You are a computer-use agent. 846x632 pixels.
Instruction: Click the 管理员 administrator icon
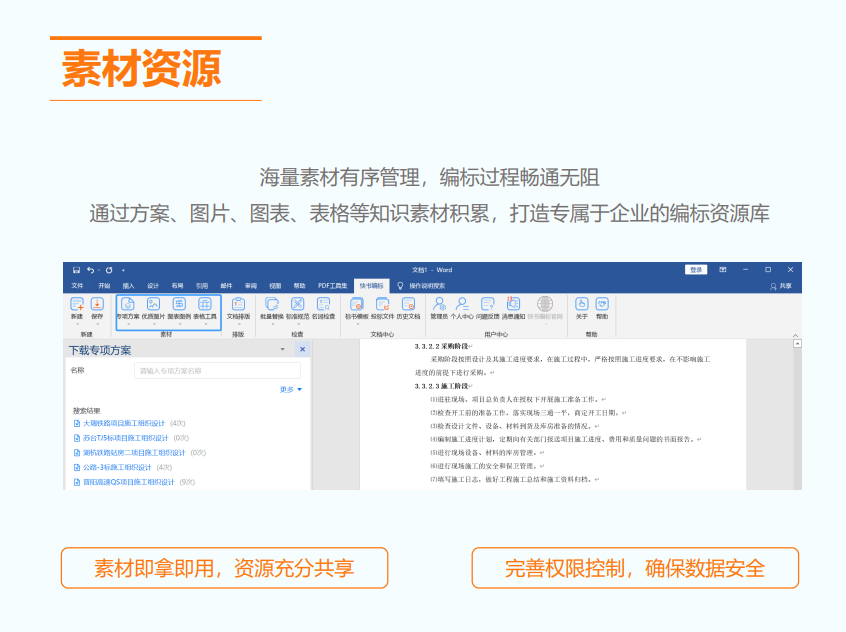click(x=439, y=304)
